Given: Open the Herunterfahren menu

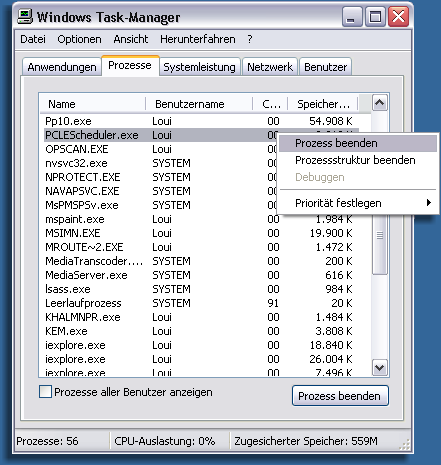Looking at the screenshot, I should click(198, 39).
